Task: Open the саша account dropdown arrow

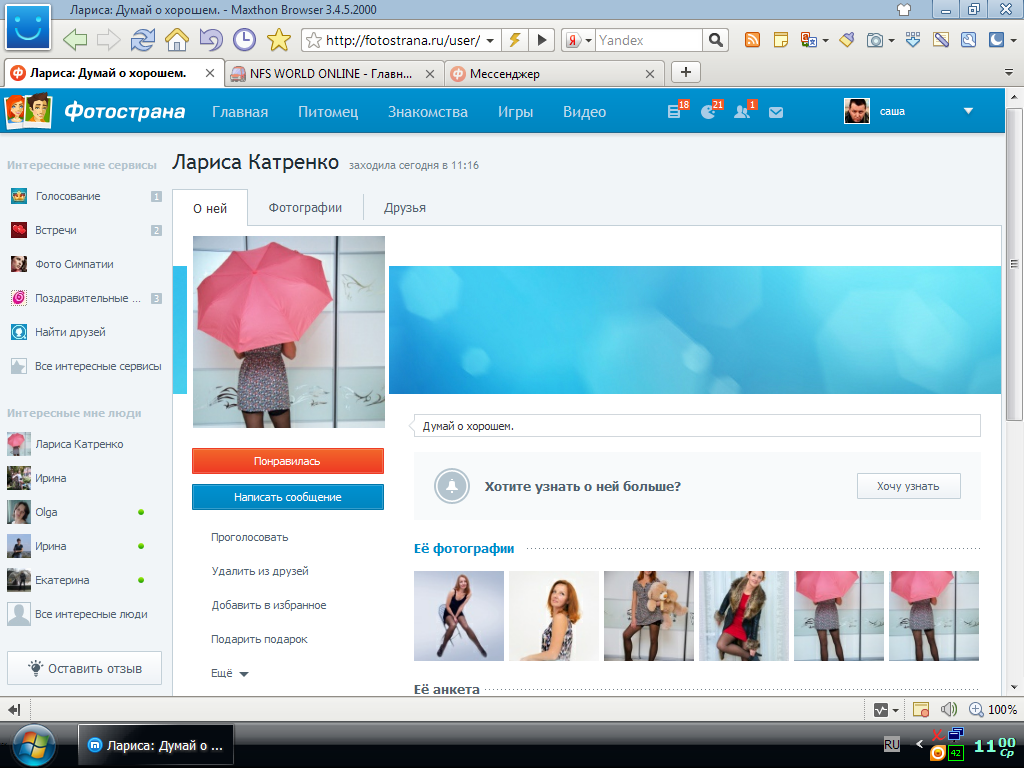Action: 967,111
